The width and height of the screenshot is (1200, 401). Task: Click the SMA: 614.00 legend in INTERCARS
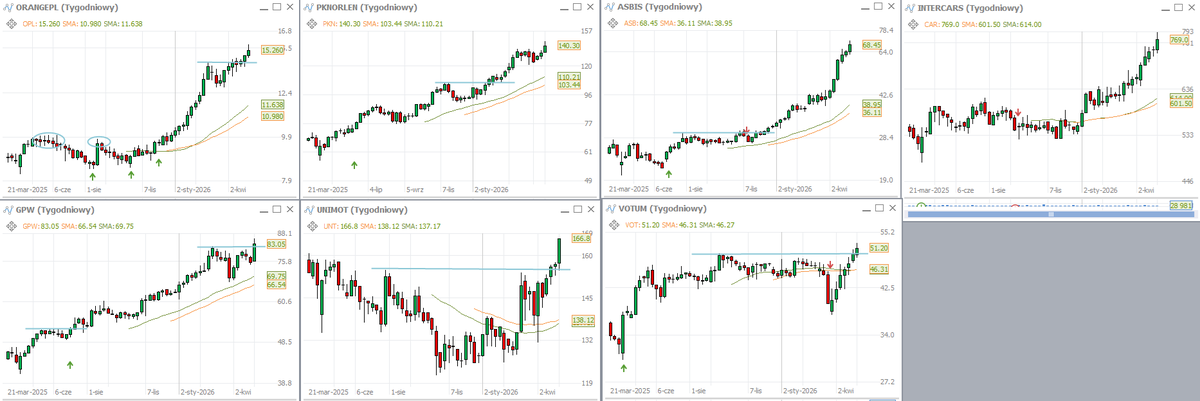tap(1021, 24)
